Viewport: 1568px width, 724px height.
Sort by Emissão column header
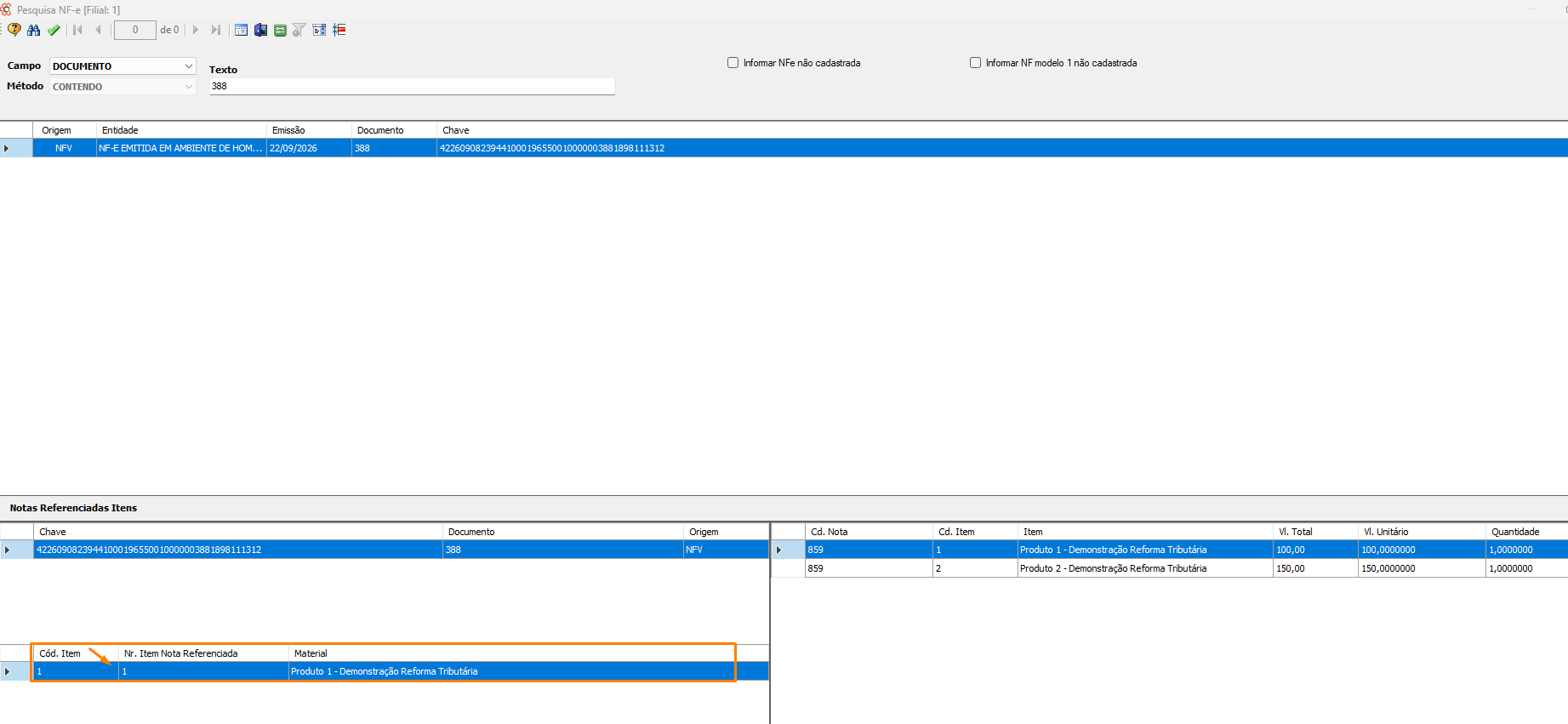(x=310, y=130)
